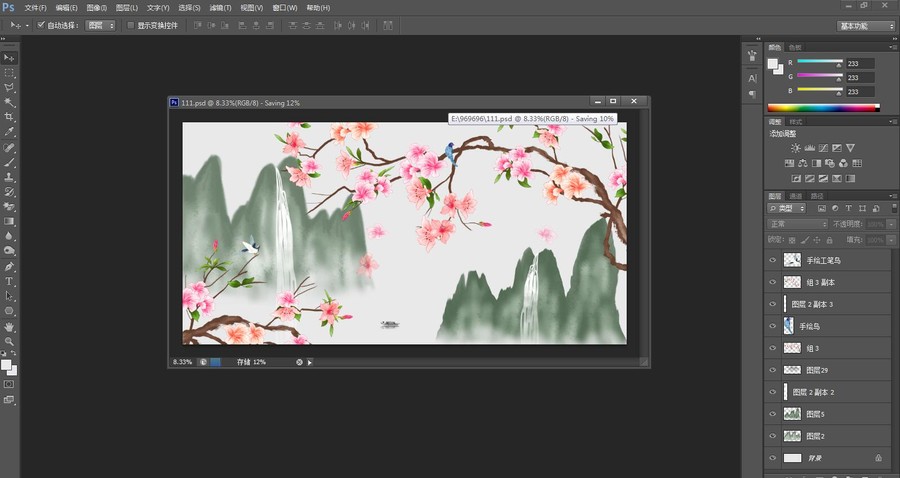Click the G value input field
The width and height of the screenshot is (900, 478).
point(860,77)
